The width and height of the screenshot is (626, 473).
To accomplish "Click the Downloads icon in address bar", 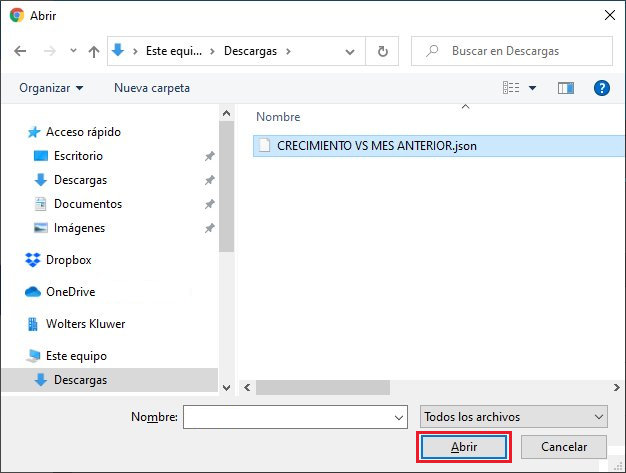I will pyautogui.click(x=118, y=51).
